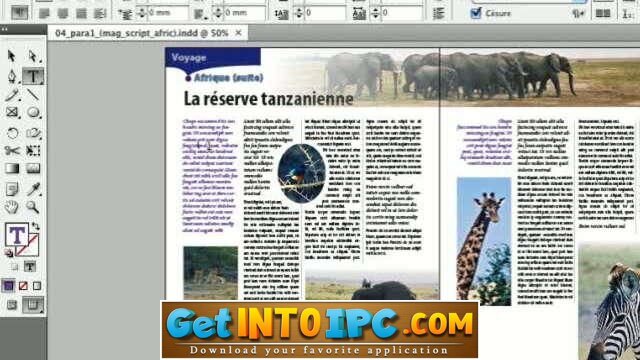Switch to the 04_para1 document tab
640x360 pixels.
click(142, 33)
